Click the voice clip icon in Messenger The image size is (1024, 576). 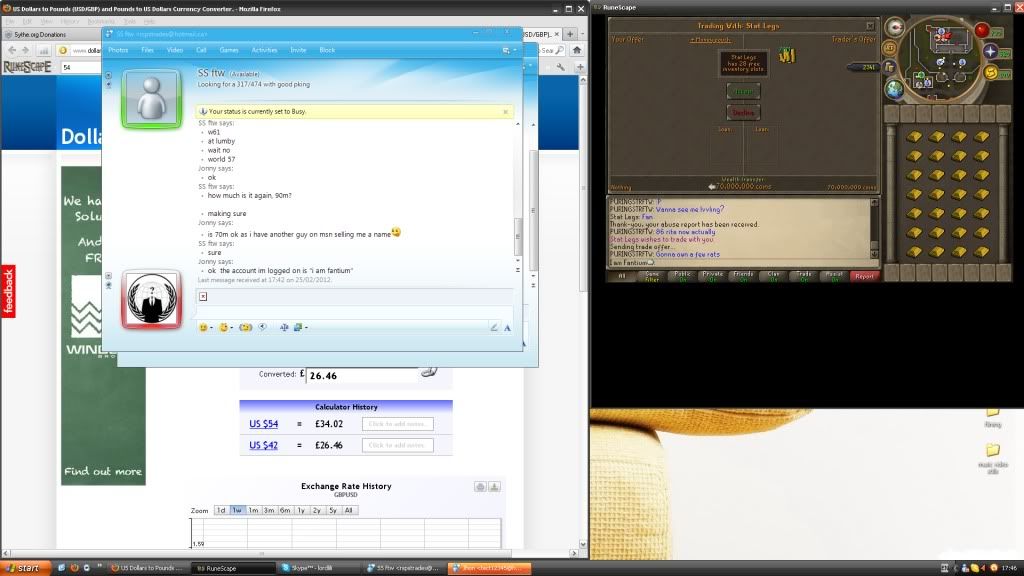pos(263,327)
